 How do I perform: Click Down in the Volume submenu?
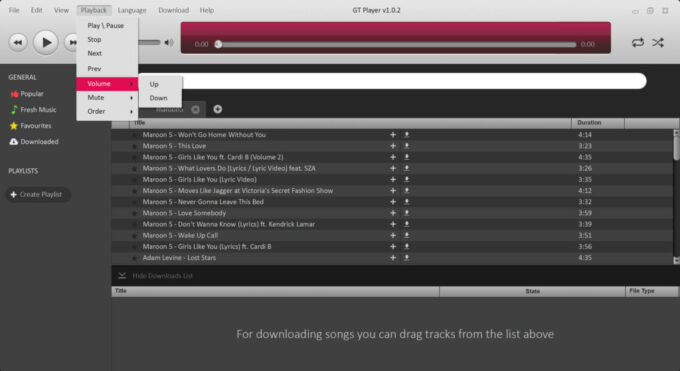click(x=159, y=98)
